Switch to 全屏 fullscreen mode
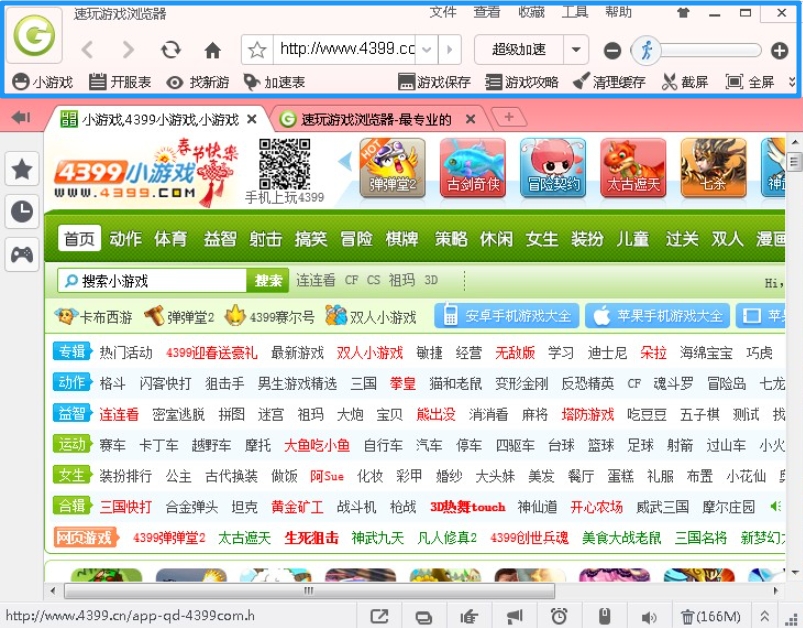 [750, 82]
